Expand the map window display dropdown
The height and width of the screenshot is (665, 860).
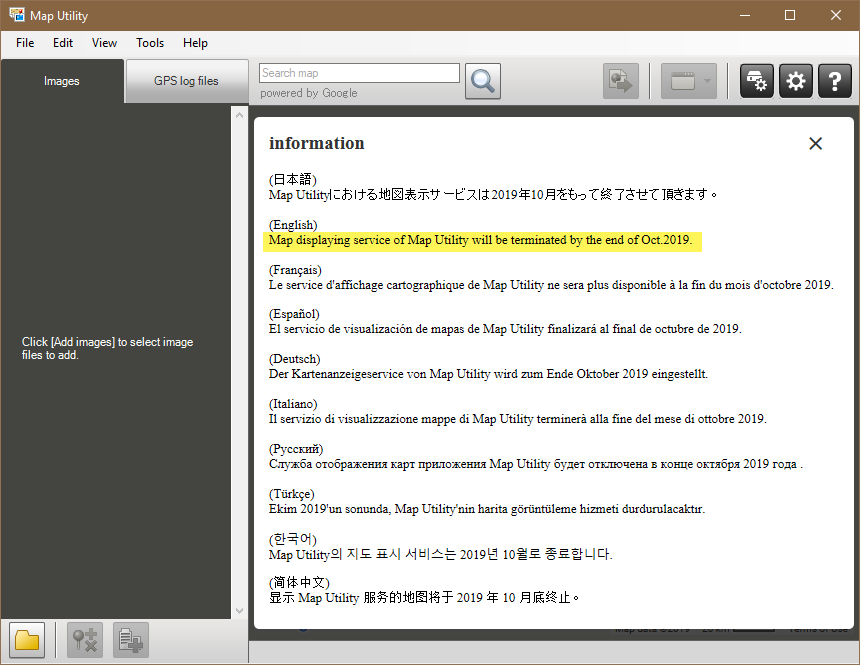point(705,81)
